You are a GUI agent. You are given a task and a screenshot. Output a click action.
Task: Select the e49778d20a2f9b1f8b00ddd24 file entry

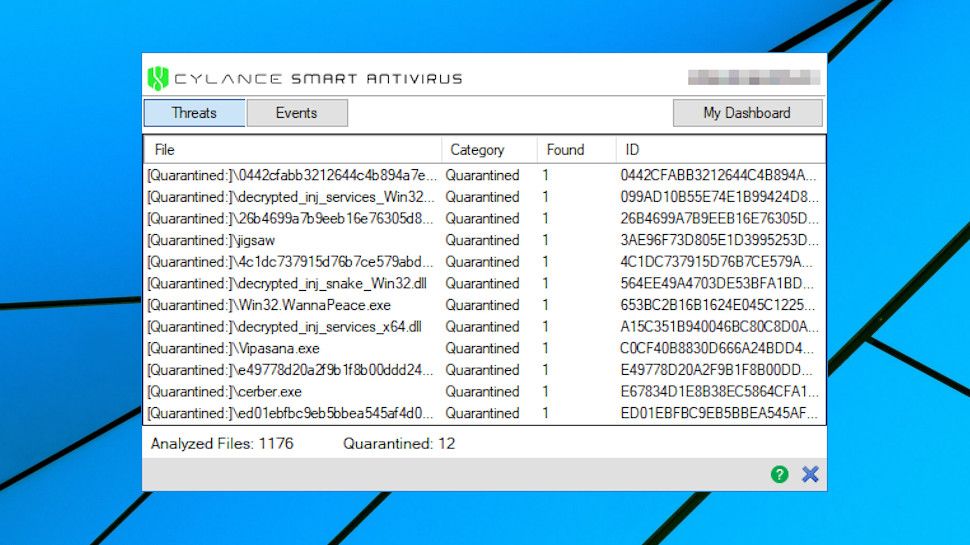290,371
